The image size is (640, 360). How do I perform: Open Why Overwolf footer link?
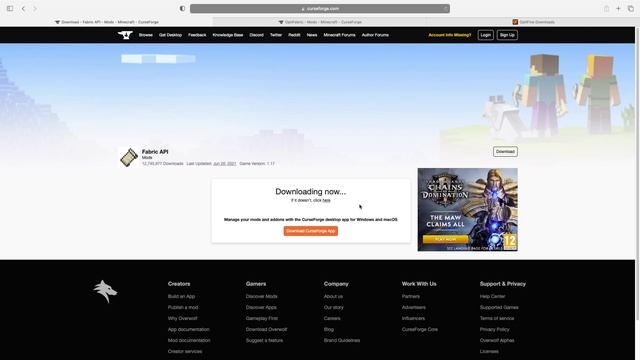(x=182, y=318)
